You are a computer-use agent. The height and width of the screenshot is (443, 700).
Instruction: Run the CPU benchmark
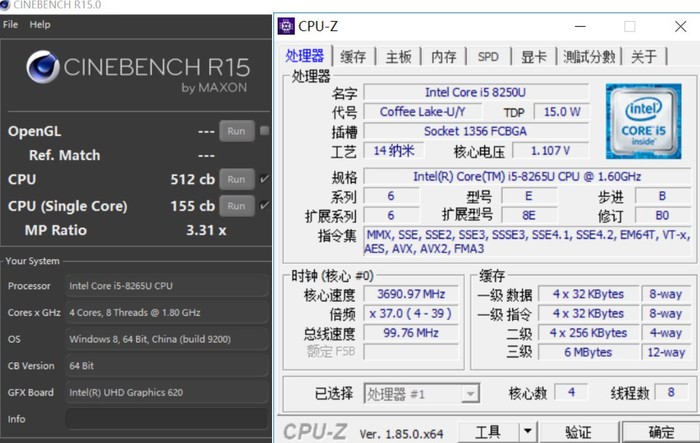pos(237,179)
